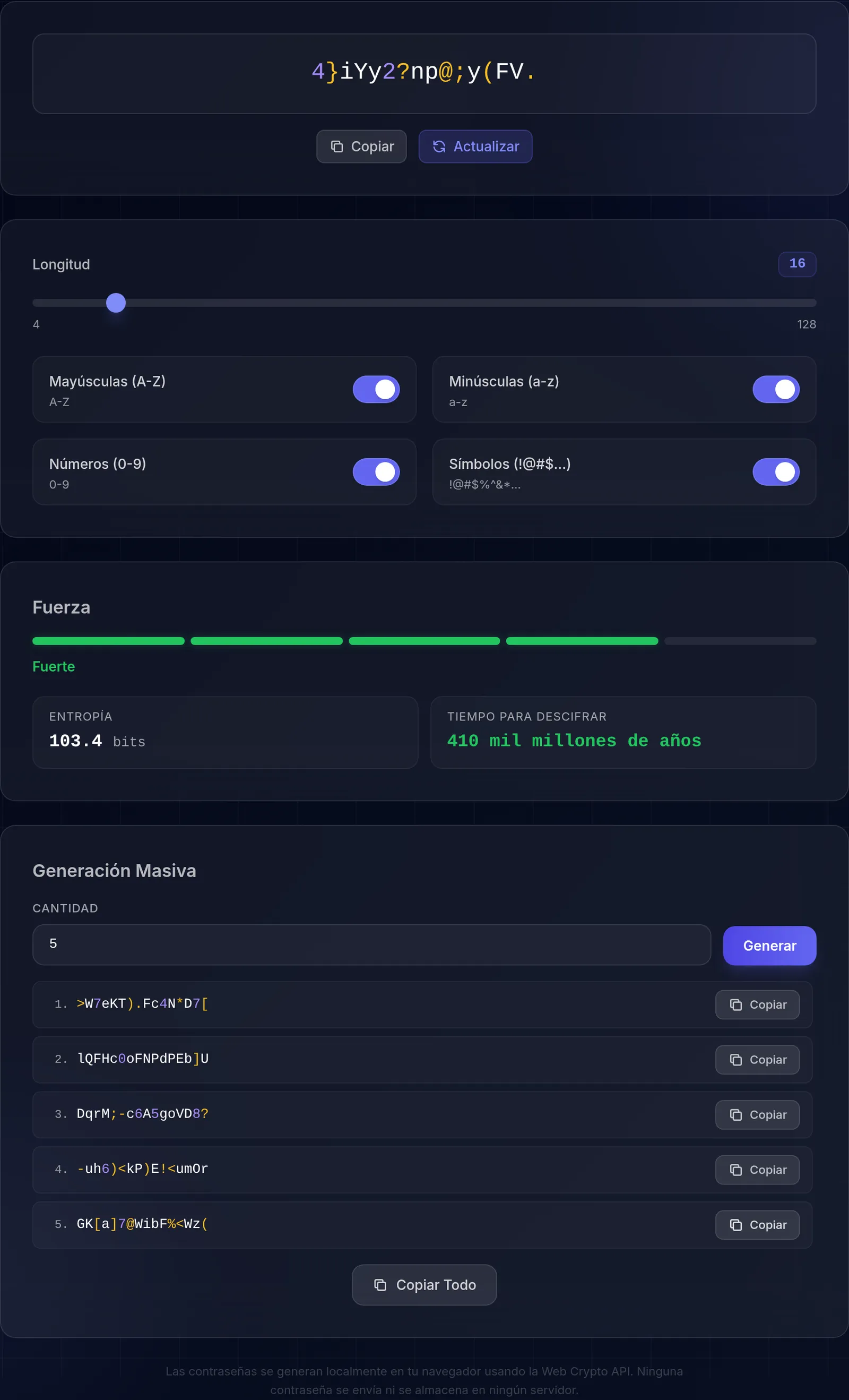Turn off the Minúsculas (a-z) switch
The width and height of the screenshot is (849, 1400).
coord(776,389)
